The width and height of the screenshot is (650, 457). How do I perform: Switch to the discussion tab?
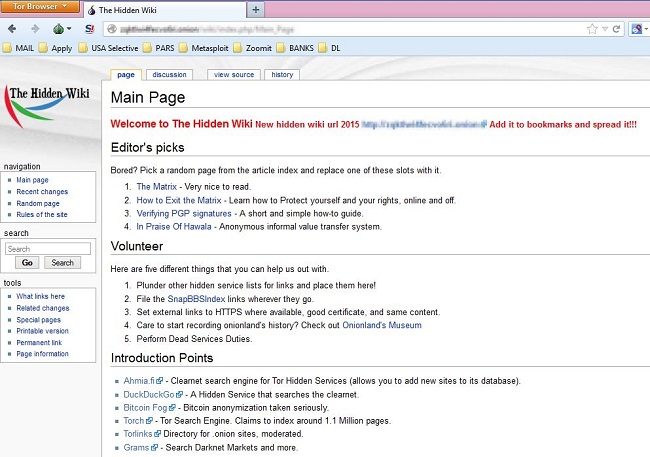[x=169, y=75]
